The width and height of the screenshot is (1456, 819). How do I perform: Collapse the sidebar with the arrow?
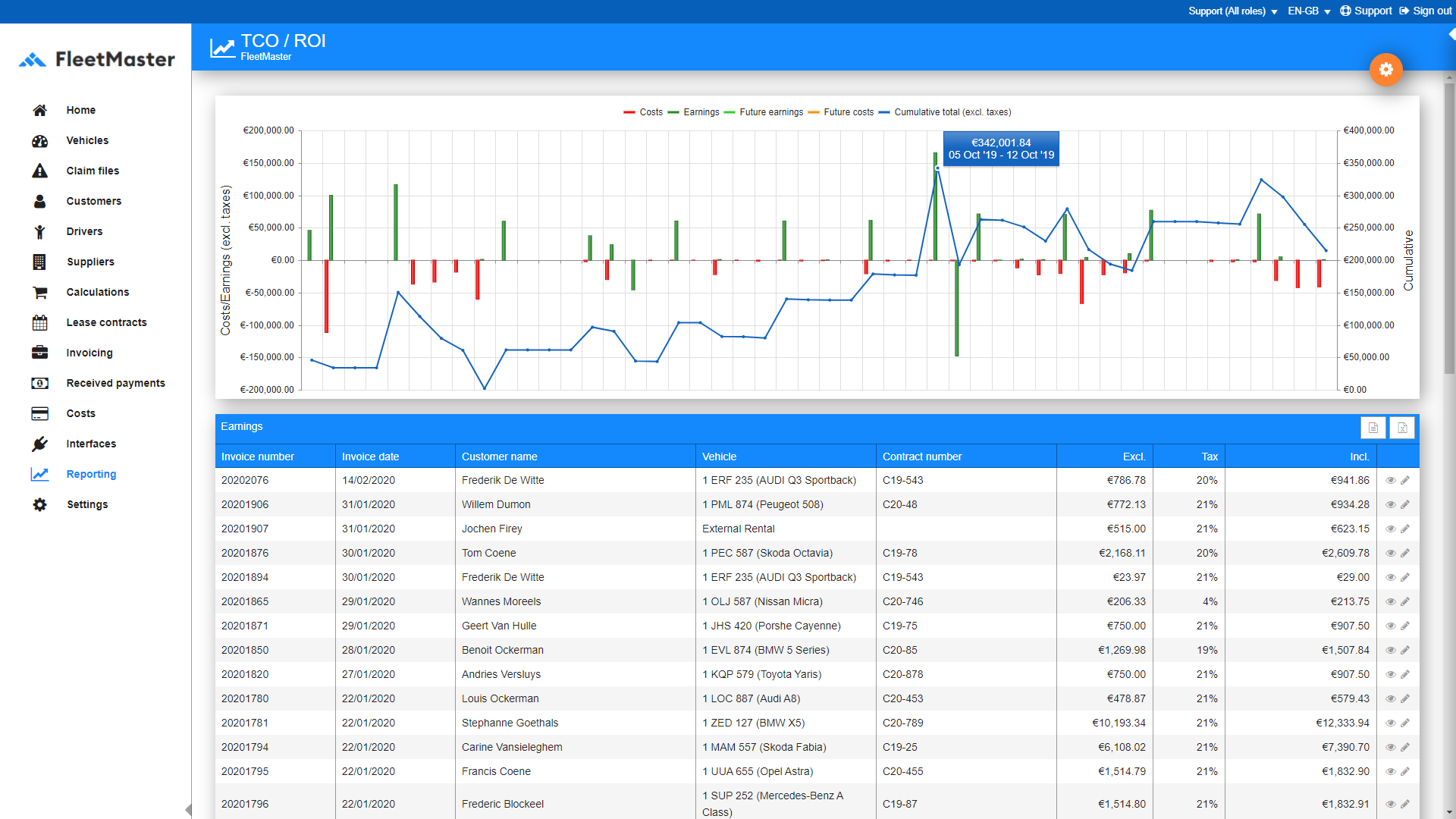(x=188, y=810)
